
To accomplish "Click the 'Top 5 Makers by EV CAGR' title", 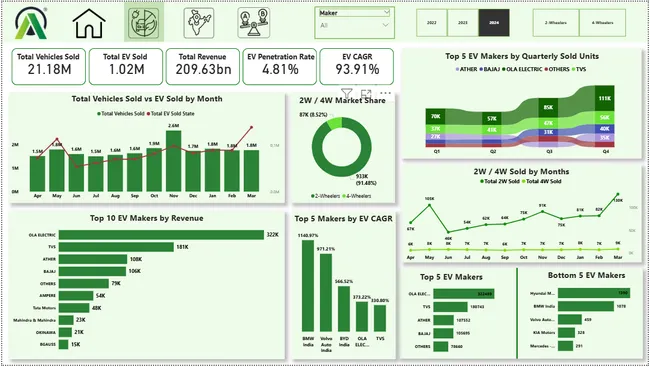I will click(x=343, y=219).
